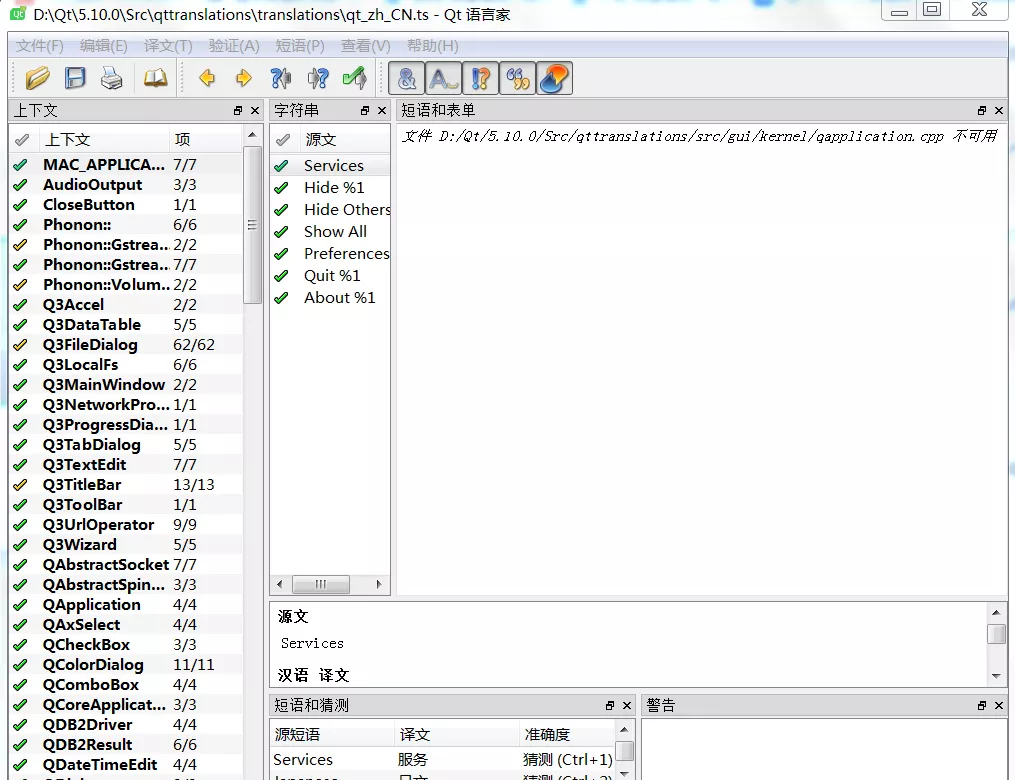Sort guesses by 准确度 column header
Image resolution: width=1015 pixels, height=780 pixels.
tap(567, 735)
